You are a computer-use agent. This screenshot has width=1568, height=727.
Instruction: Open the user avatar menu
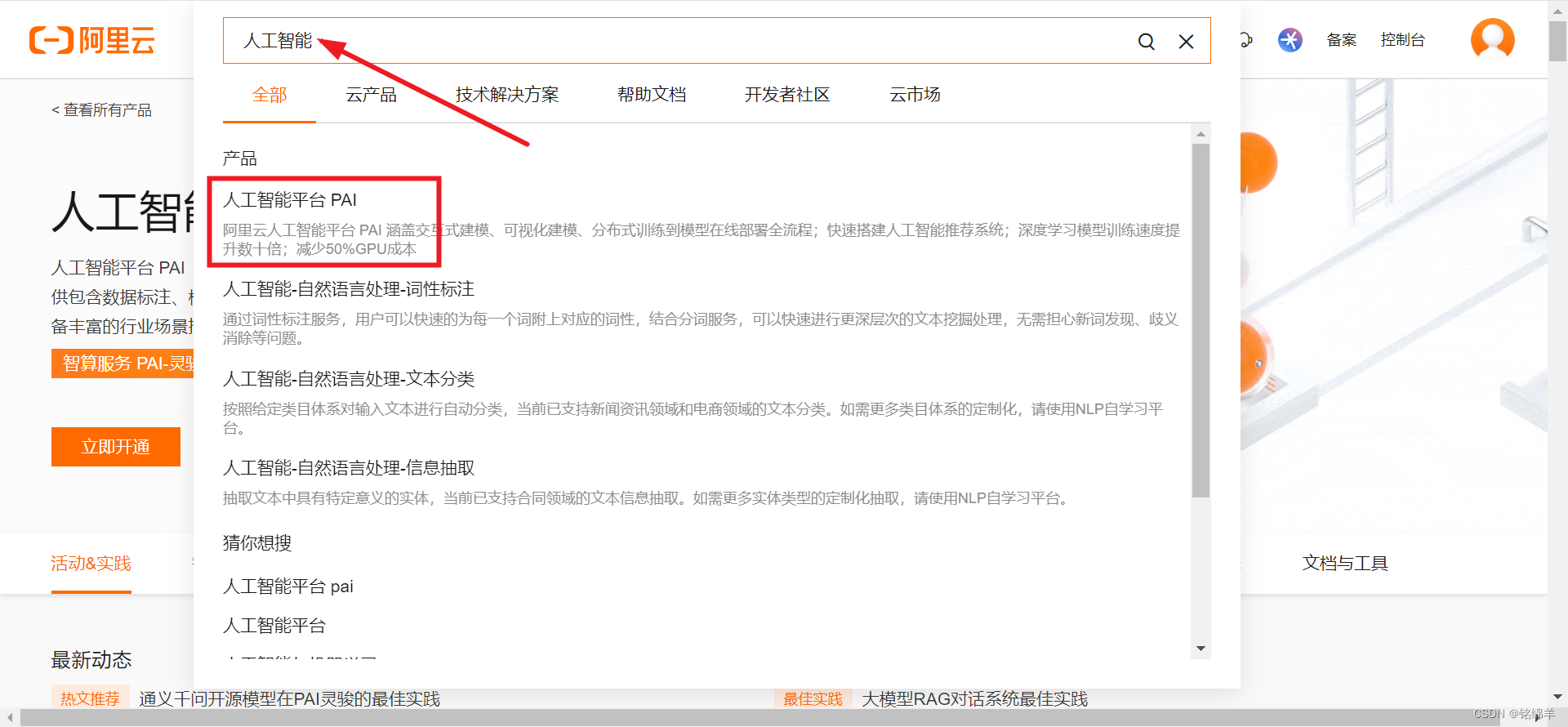(1493, 39)
